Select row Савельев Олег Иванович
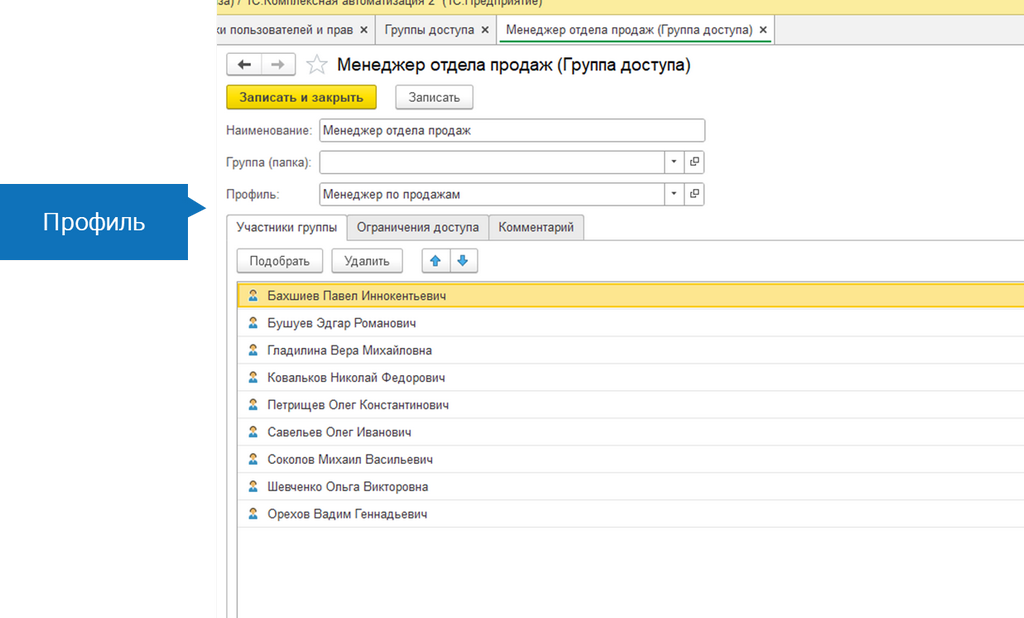The image size is (1024, 618). coord(631,432)
